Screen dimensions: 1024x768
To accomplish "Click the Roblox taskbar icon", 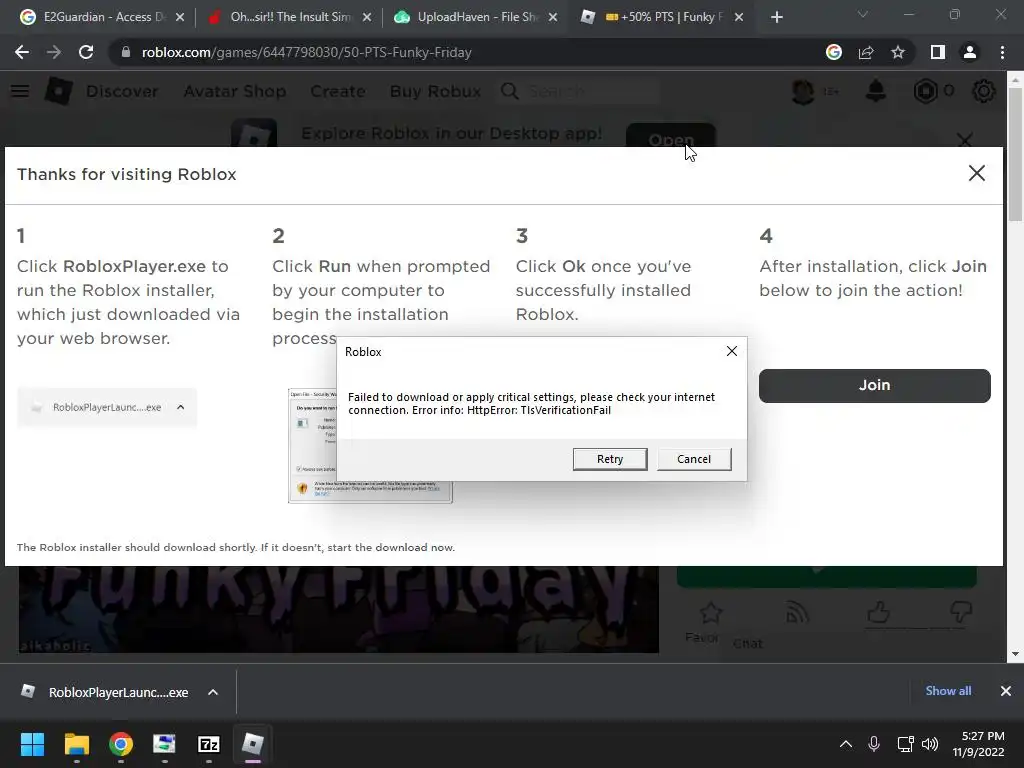I will point(253,744).
